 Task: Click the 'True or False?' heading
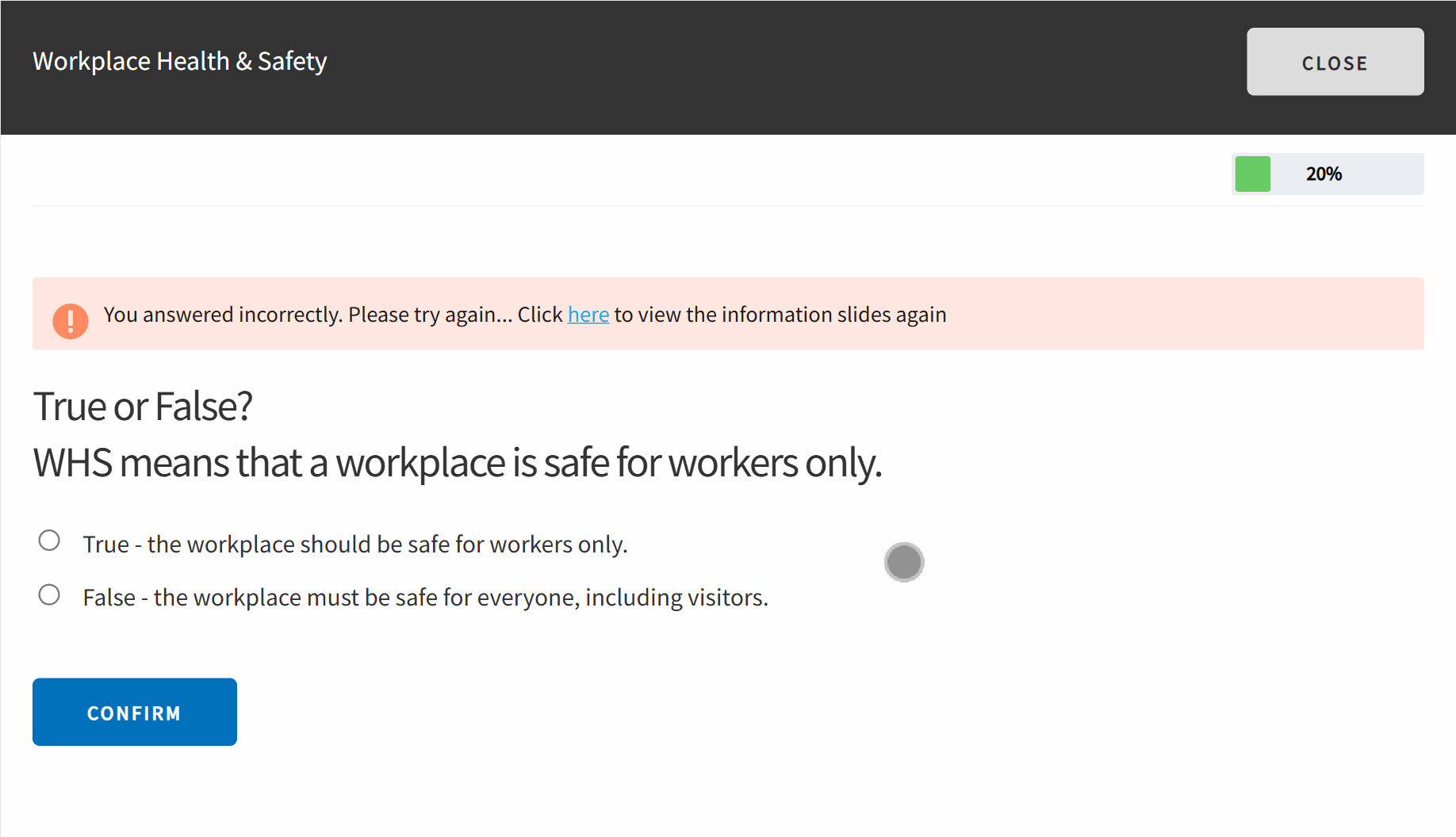(x=143, y=407)
